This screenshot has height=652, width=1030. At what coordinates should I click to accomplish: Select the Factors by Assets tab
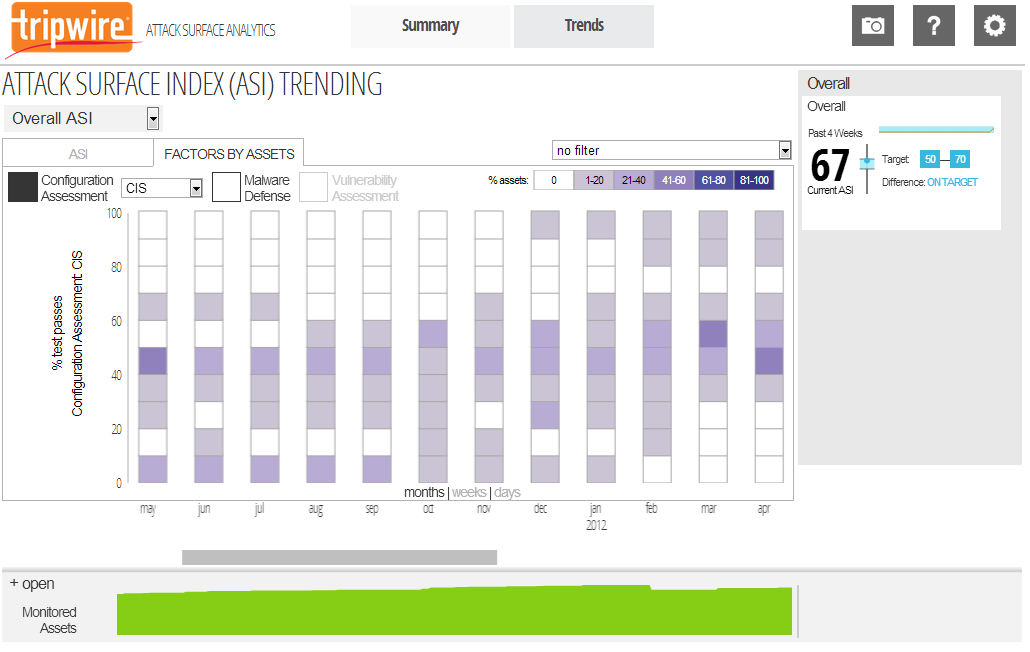tap(229, 154)
